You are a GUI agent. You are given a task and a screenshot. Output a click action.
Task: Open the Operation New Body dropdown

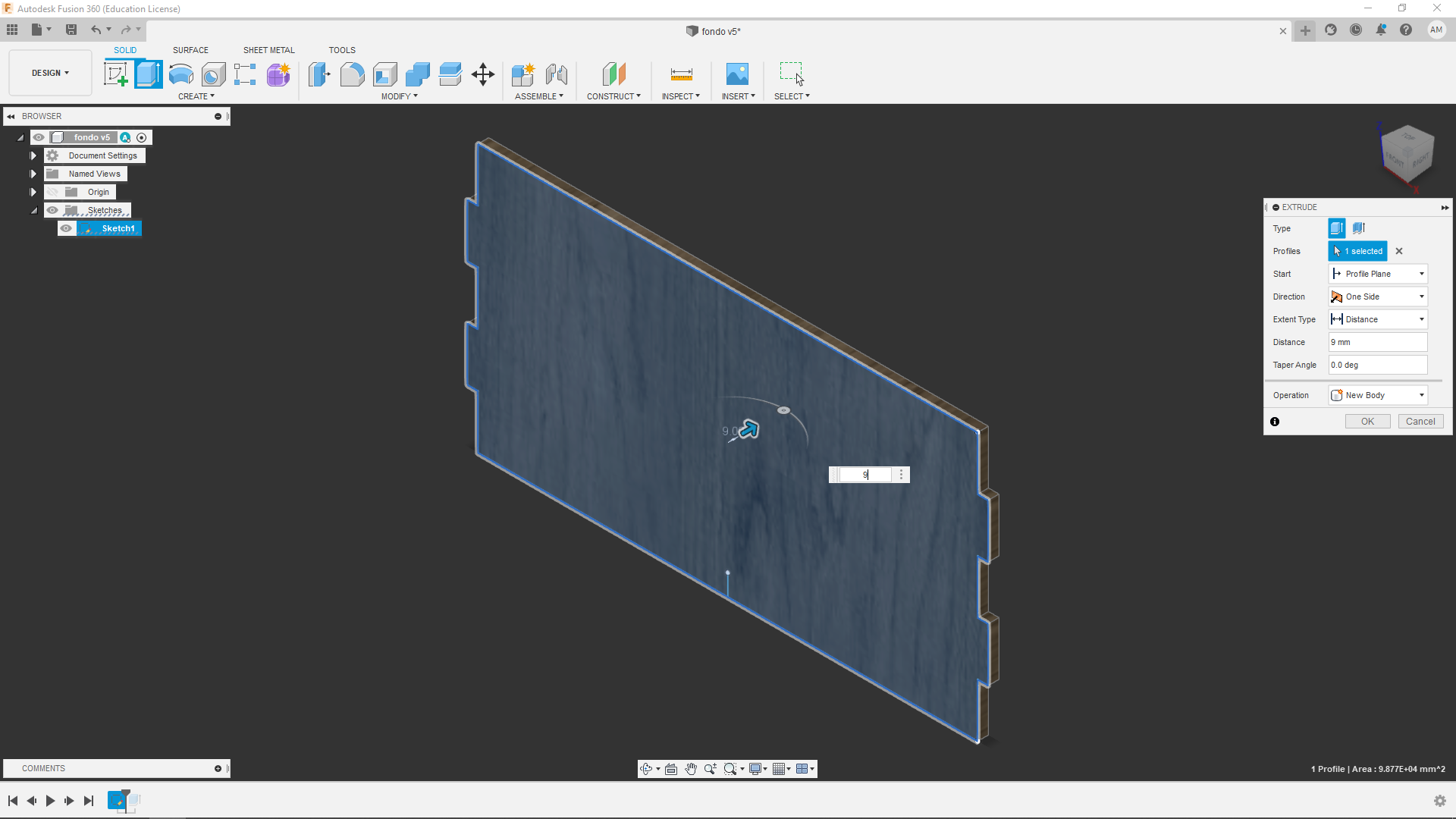click(1378, 395)
